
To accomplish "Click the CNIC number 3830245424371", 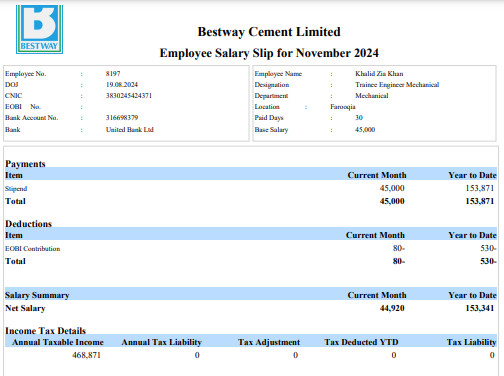I will click(x=129, y=96).
